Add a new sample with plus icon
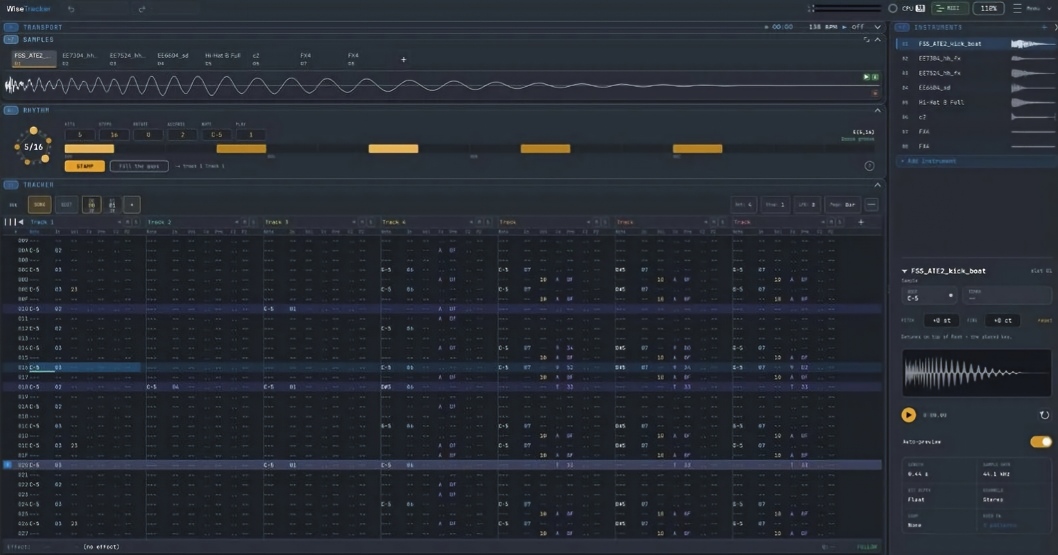 pyautogui.click(x=403, y=59)
